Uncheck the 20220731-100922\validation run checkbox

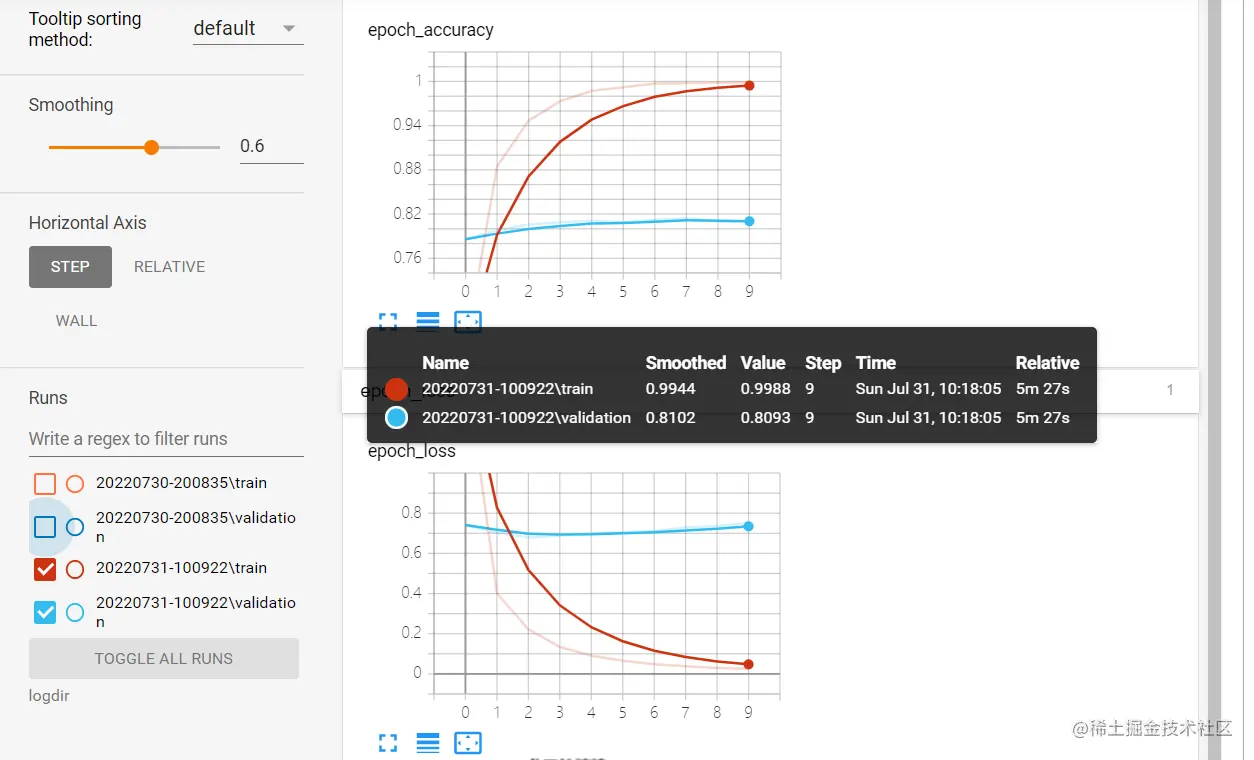pyautogui.click(x=45, y=612)
